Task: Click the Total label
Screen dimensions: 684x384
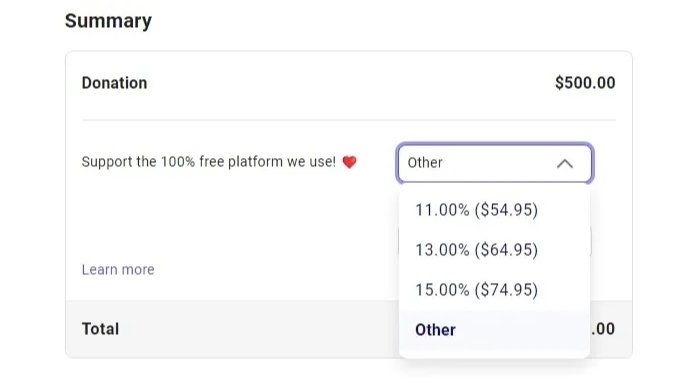Action: click(100, 329)
